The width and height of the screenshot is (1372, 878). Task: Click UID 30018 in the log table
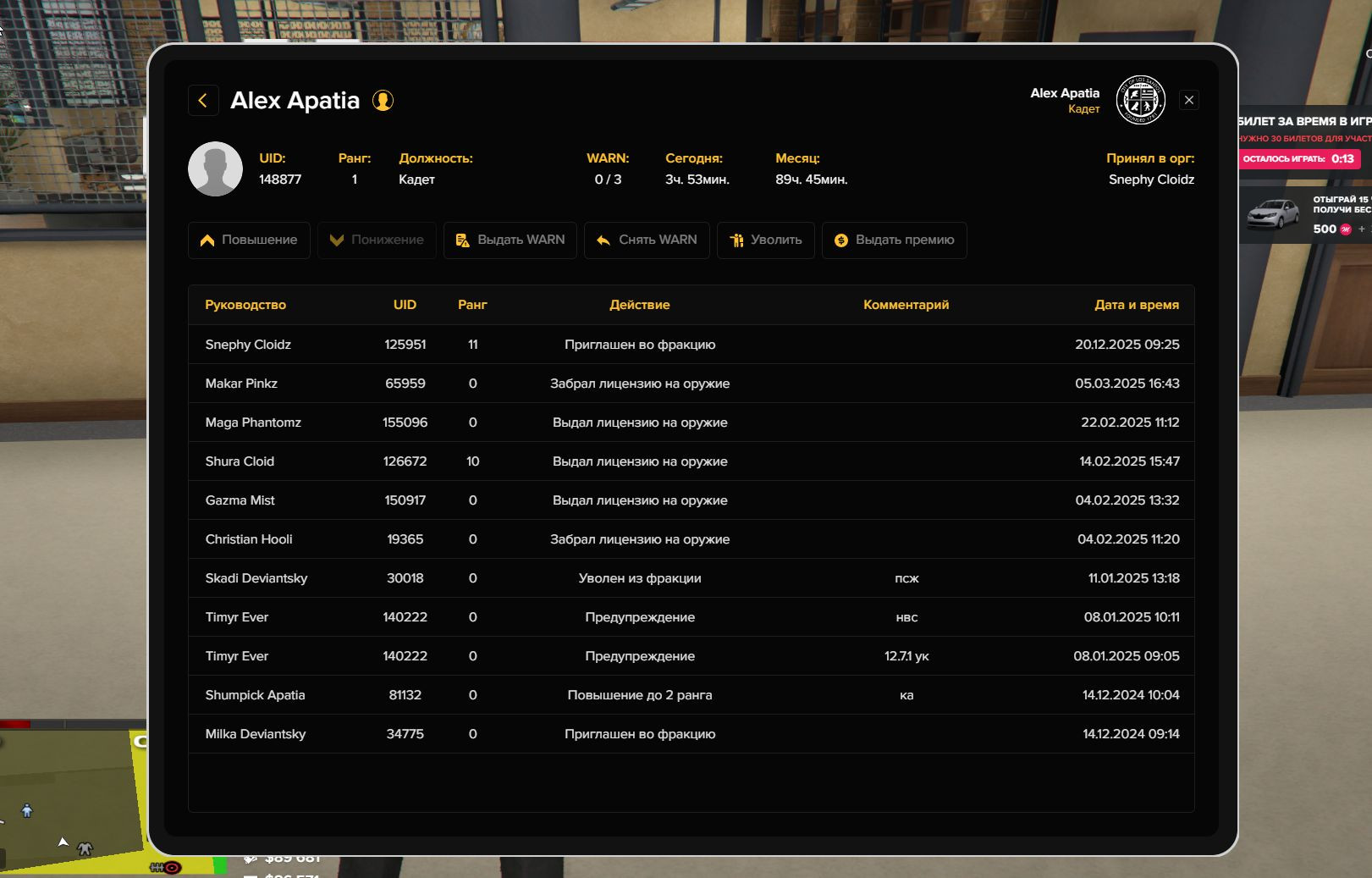pyautogui.click(x=405, y=578)
